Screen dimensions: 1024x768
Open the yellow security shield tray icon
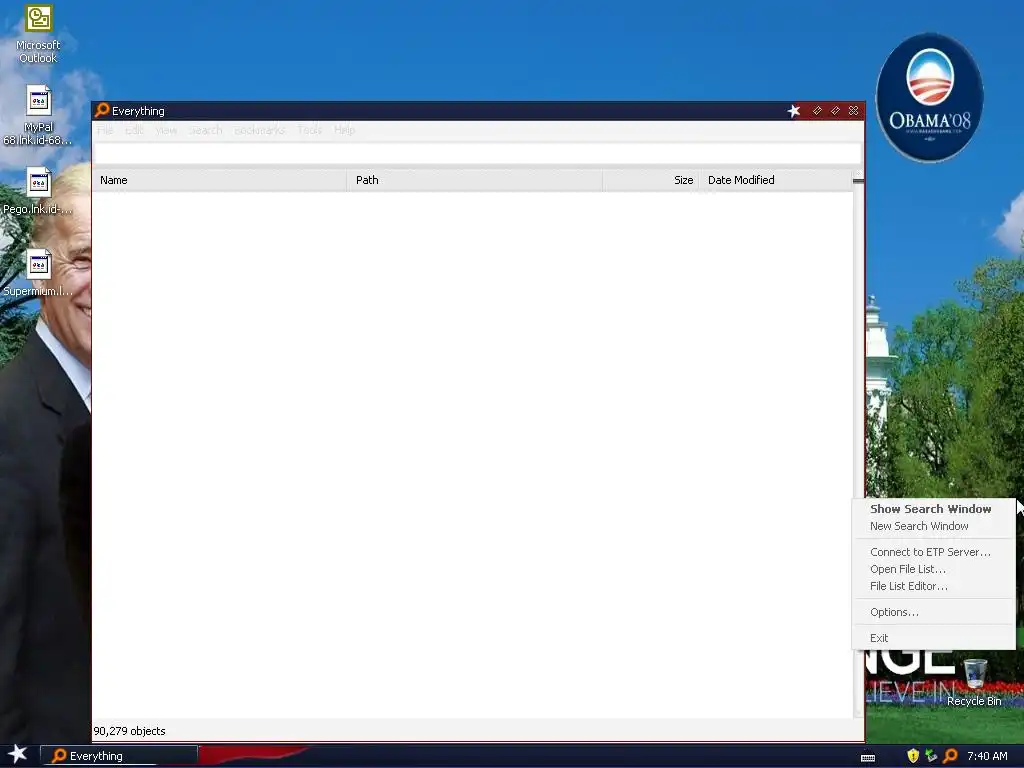913,756
